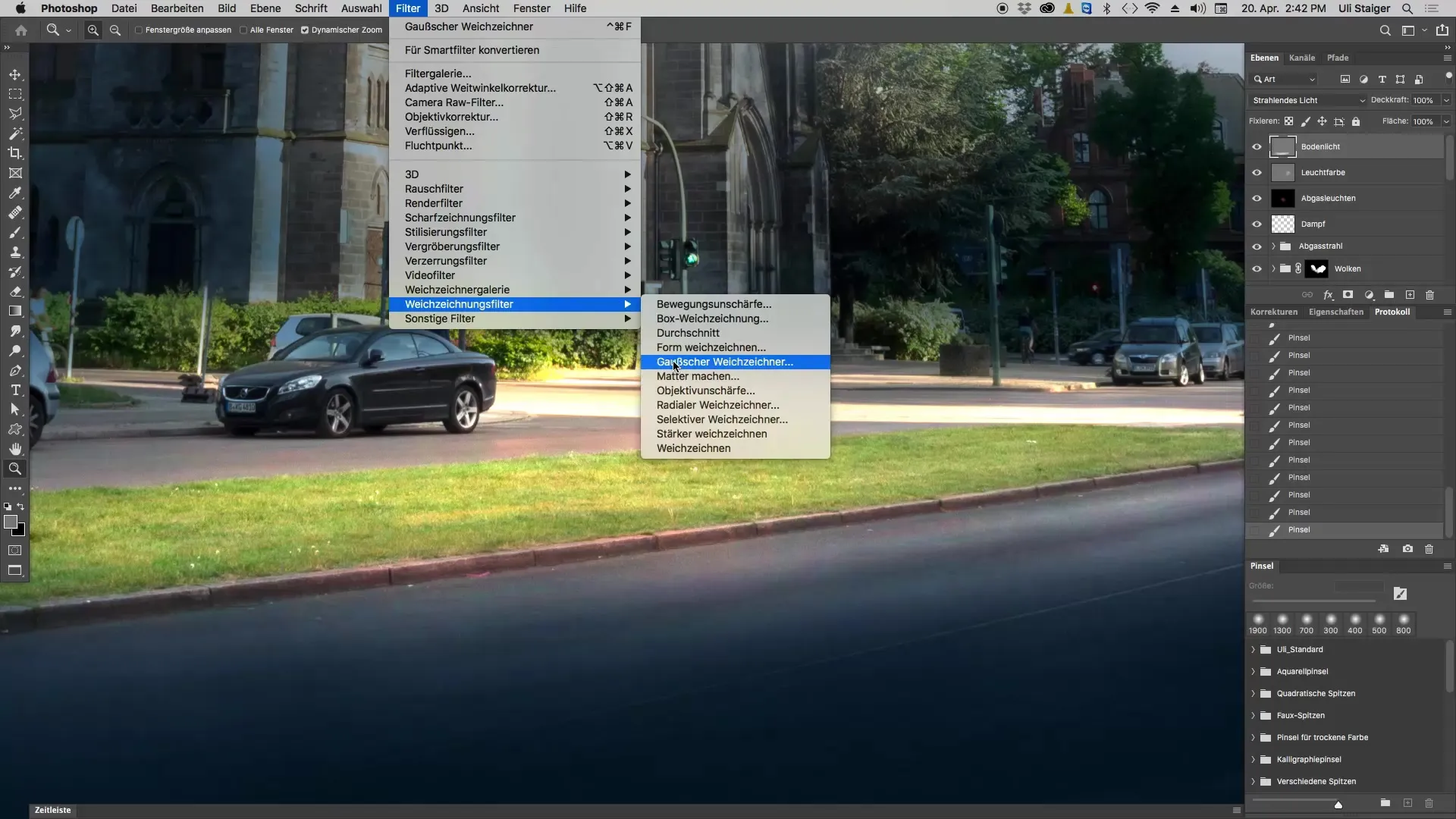Open the Fläche fill dropdown arrow
This screenshot has height=819, width=1456.
click(1446, 121)
